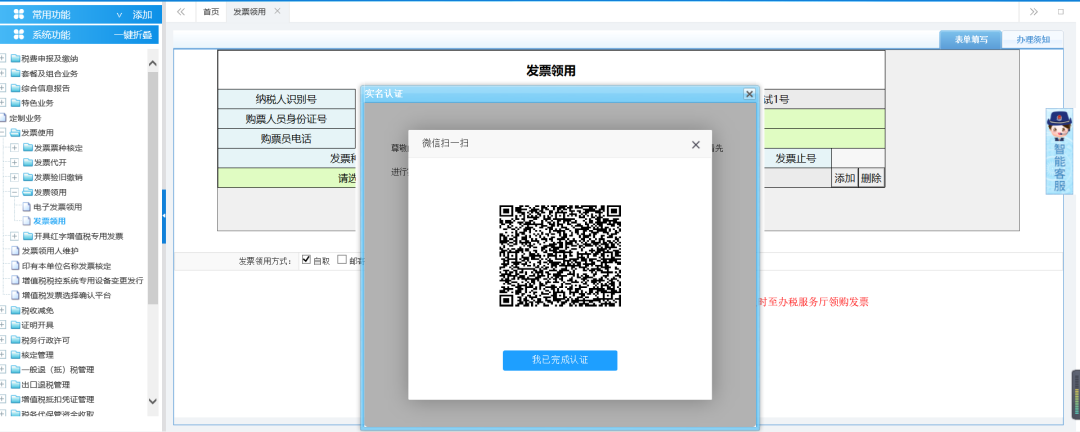Click the 发票代开 folder icon

(x=27, y=163)
